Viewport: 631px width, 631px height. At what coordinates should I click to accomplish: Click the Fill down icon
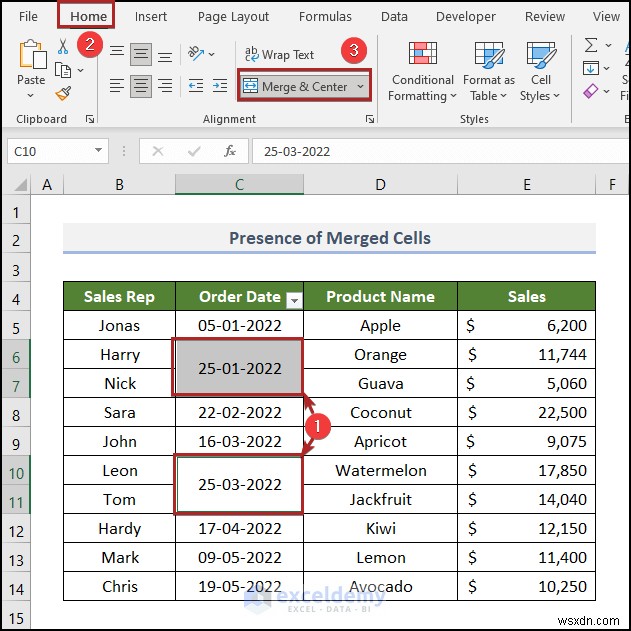coord(590,68)
